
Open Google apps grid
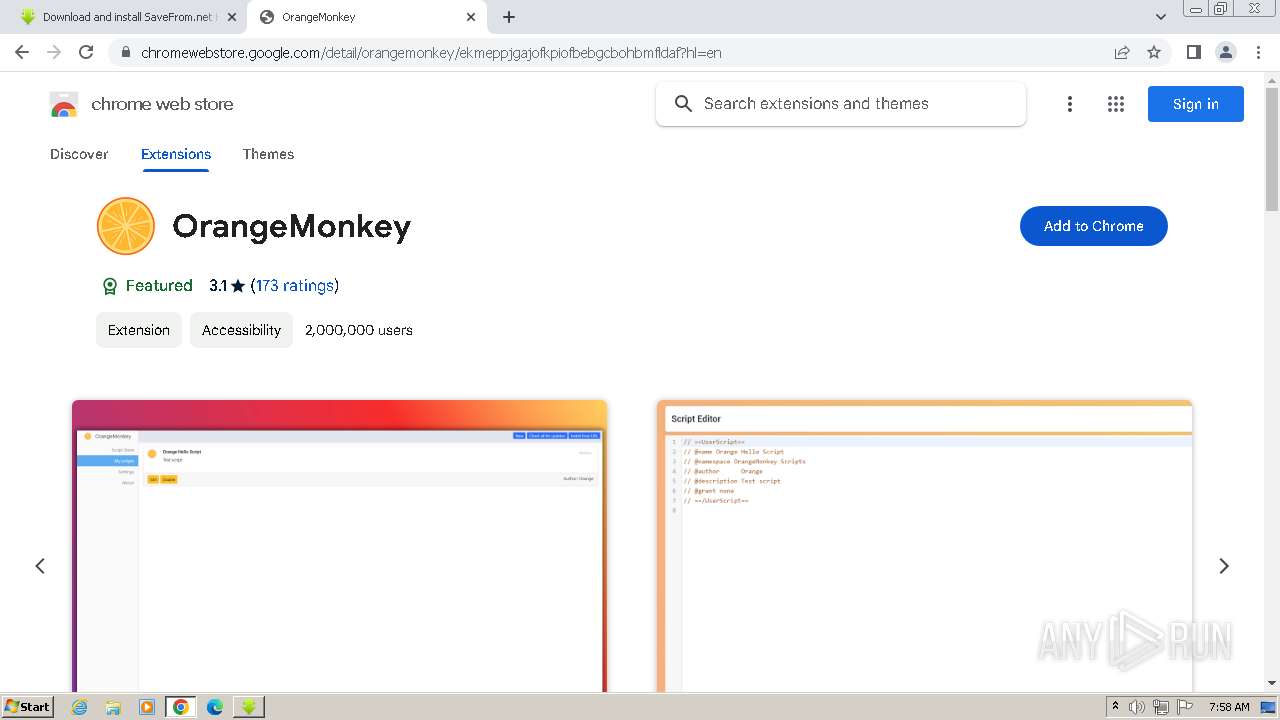pyautogui.click(x=1116, y=104)
